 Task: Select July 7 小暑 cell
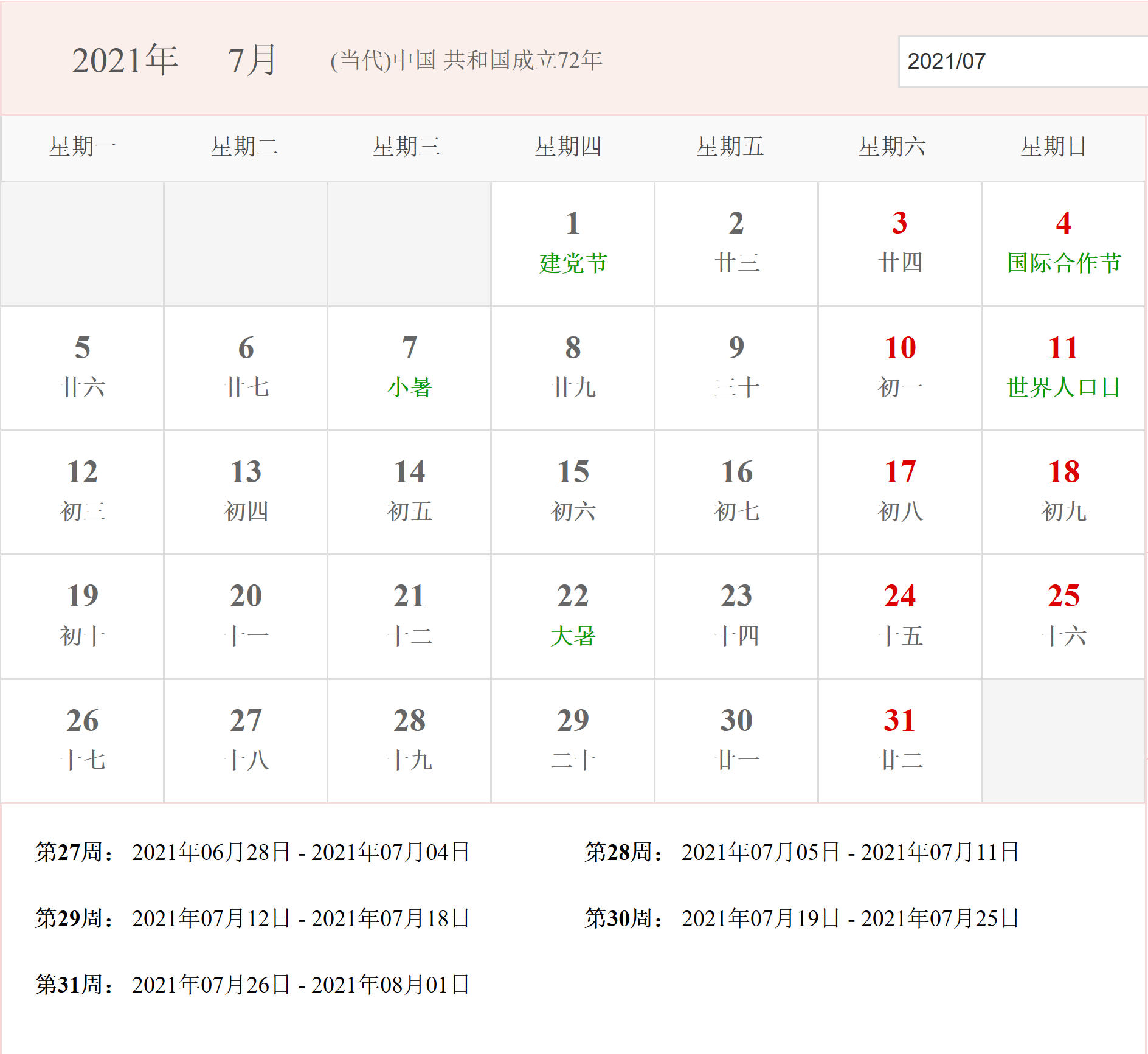pyautogui.click(x=409, y=369)
